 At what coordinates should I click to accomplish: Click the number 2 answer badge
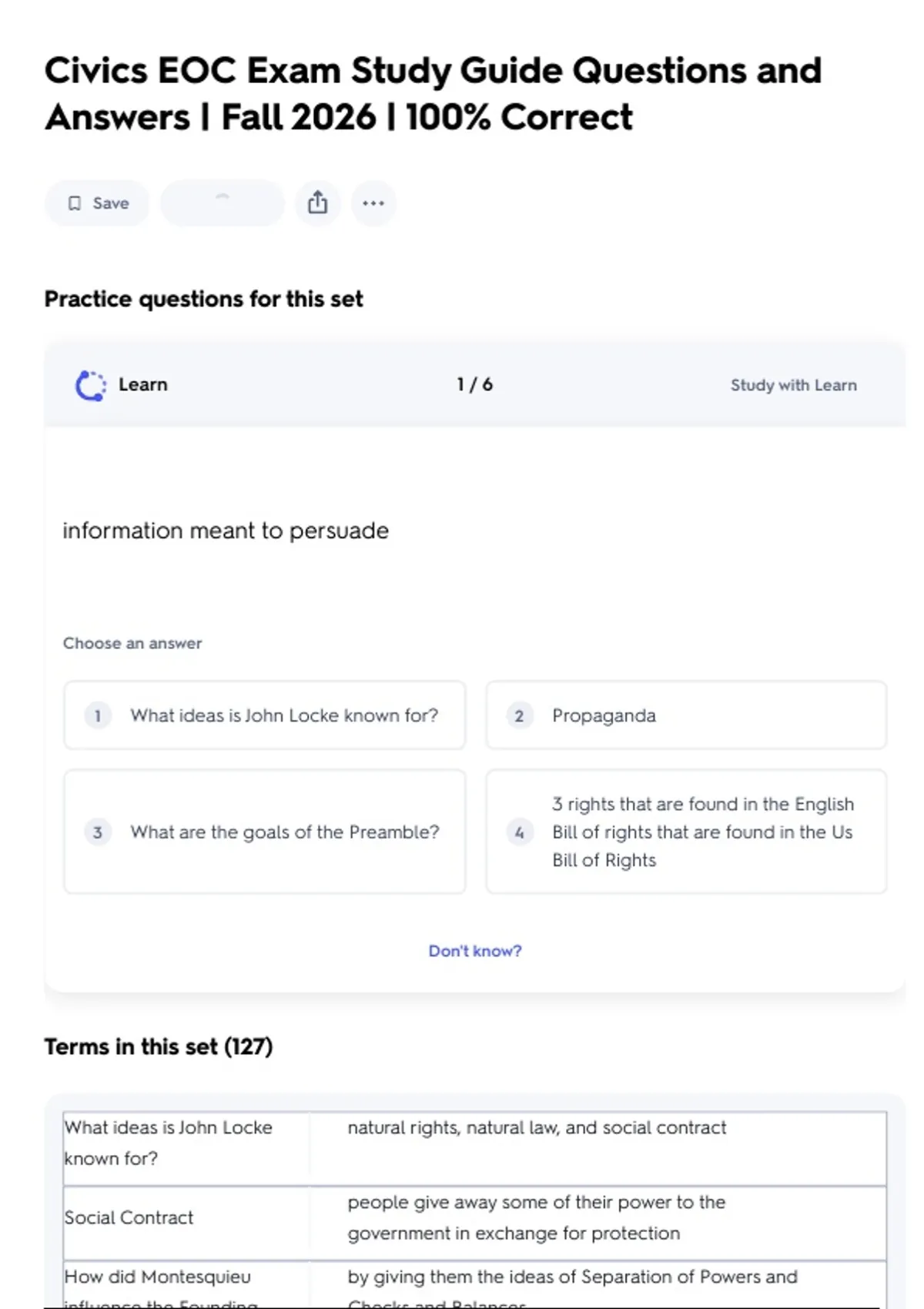coord(520,716)
